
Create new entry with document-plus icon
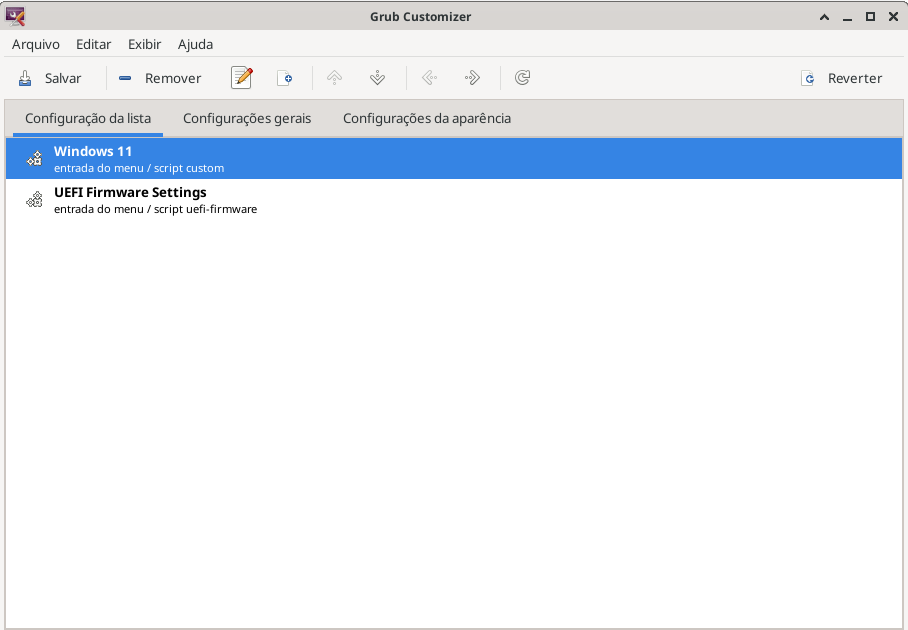(x=284, y=78)
